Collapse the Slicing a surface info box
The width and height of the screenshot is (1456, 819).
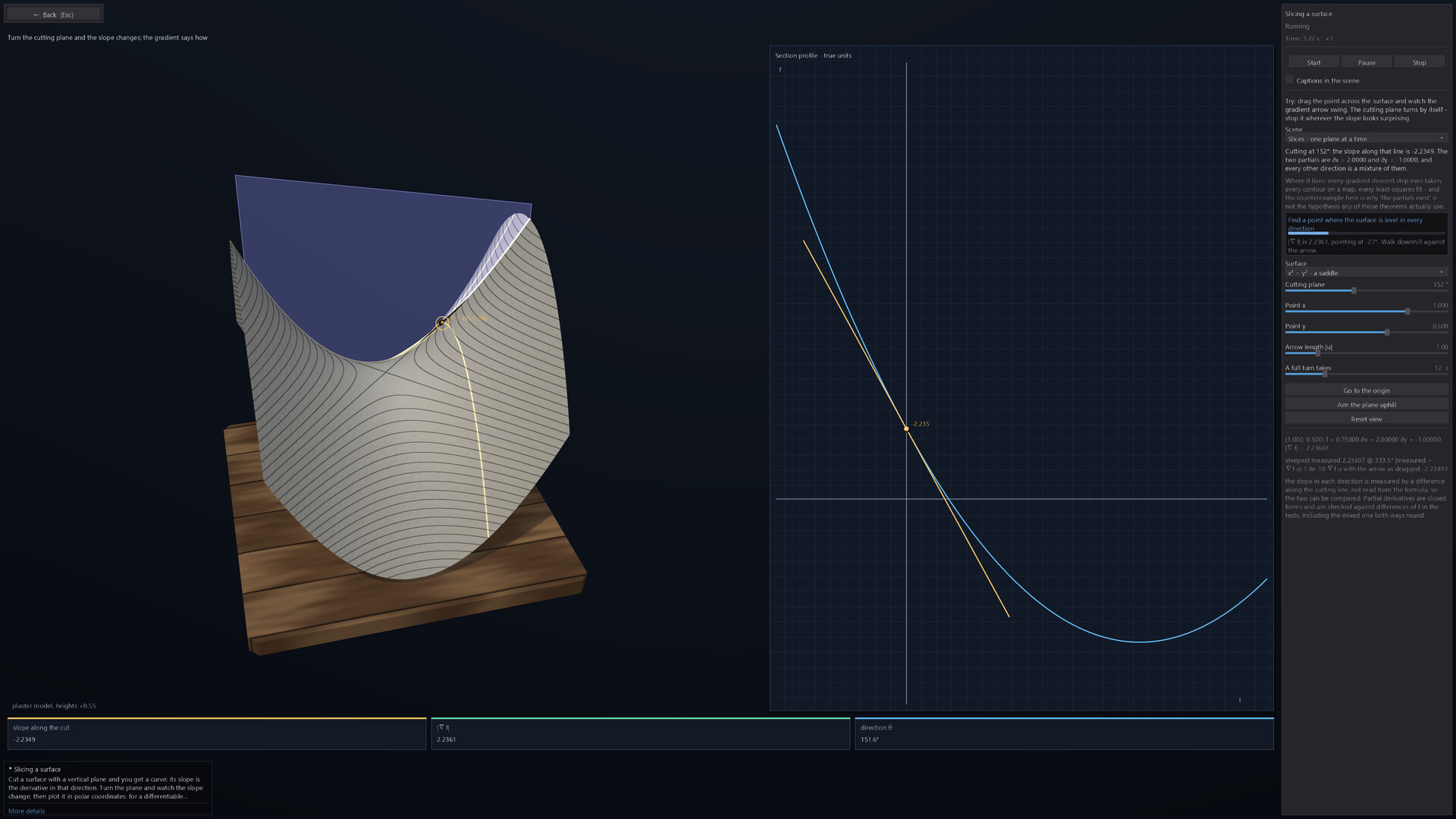11,769
